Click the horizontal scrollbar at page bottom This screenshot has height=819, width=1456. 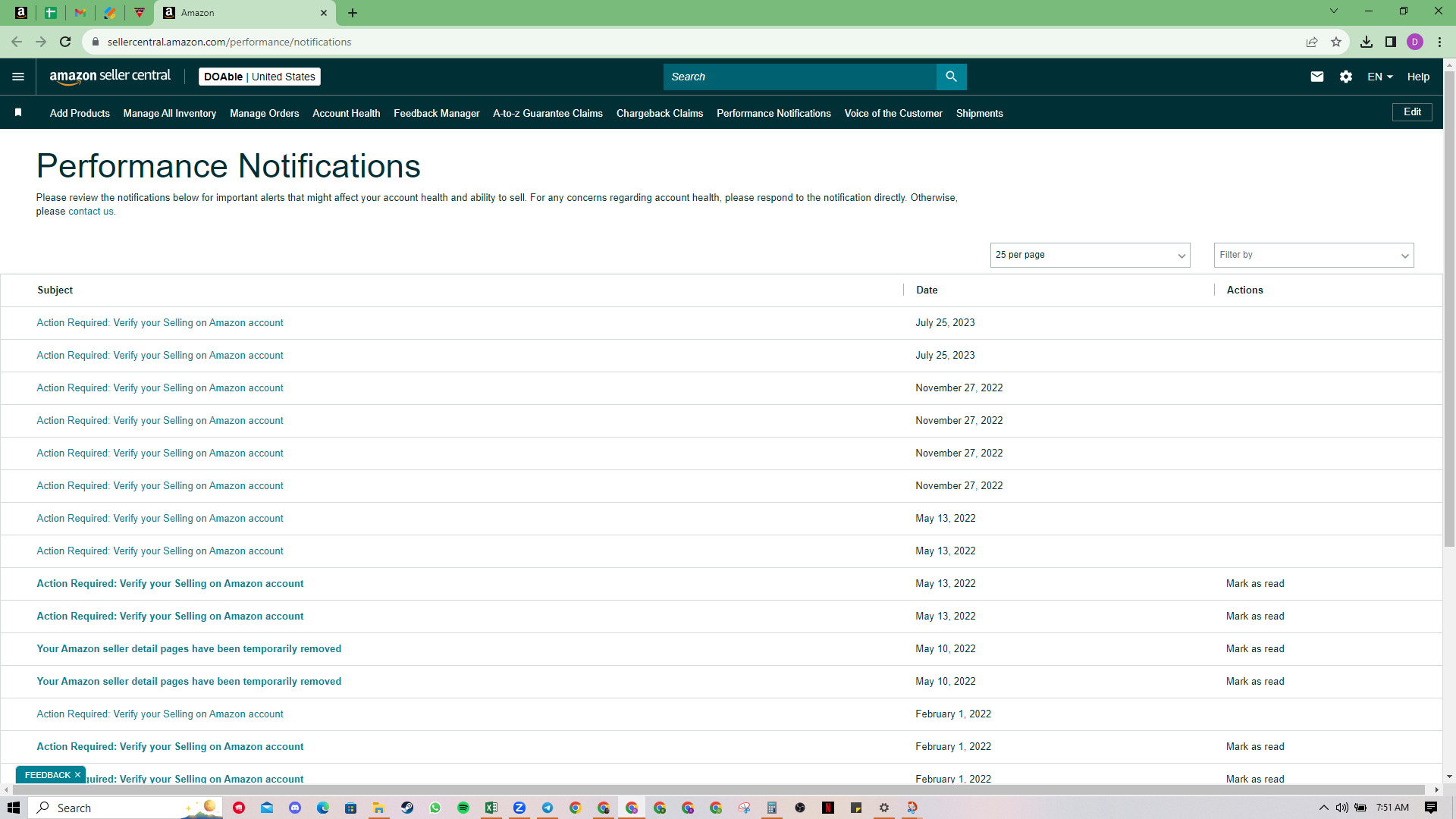click(720, 789)
